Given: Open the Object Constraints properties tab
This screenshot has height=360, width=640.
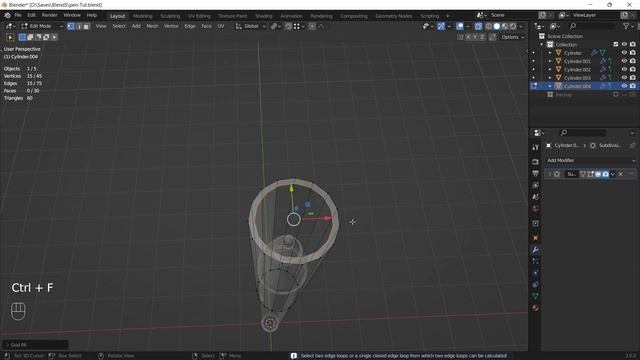Looking at the screenshot, I should click(536, 284).
